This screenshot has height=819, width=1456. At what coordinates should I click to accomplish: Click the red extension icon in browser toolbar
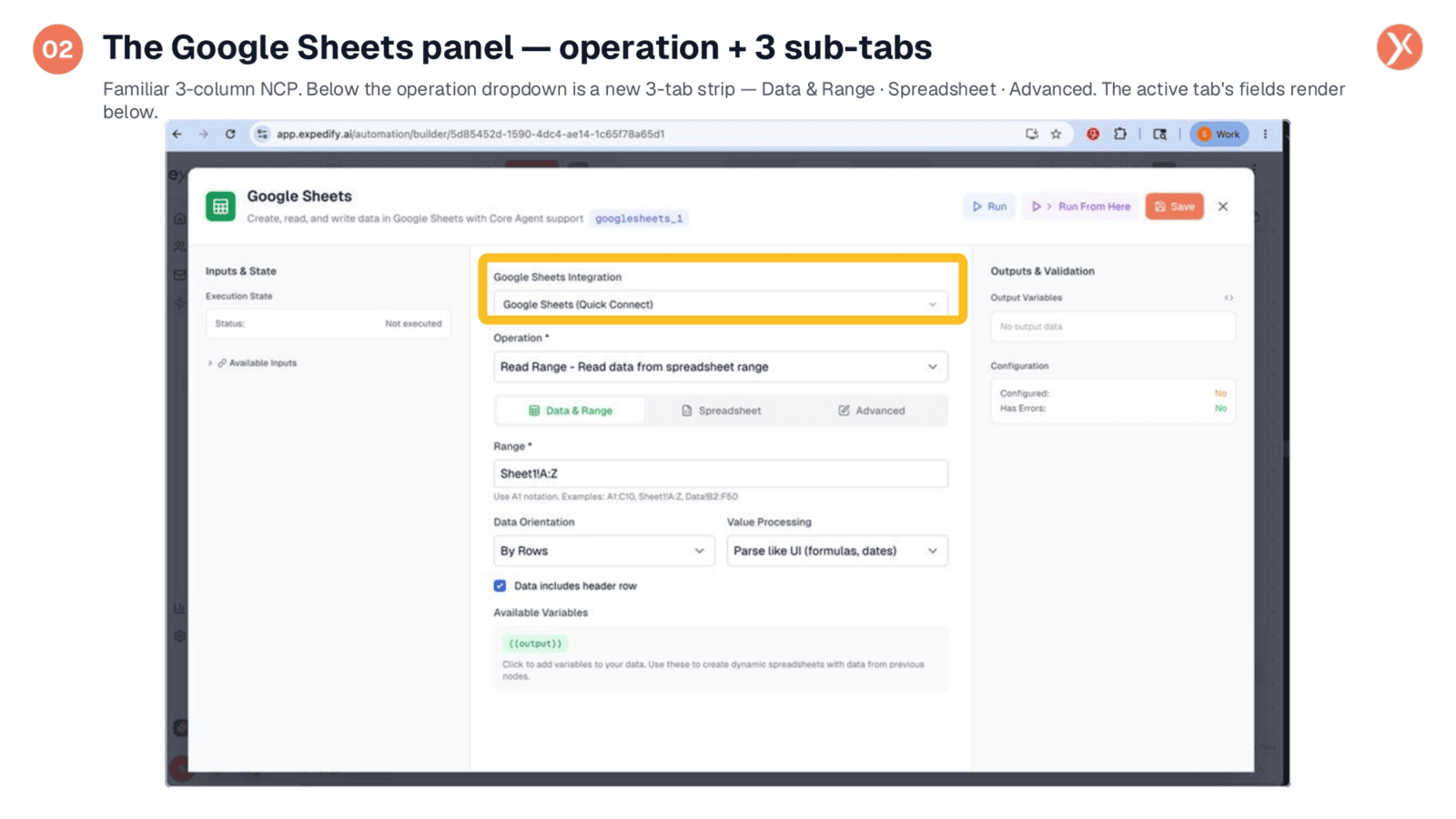point(1093,134)
